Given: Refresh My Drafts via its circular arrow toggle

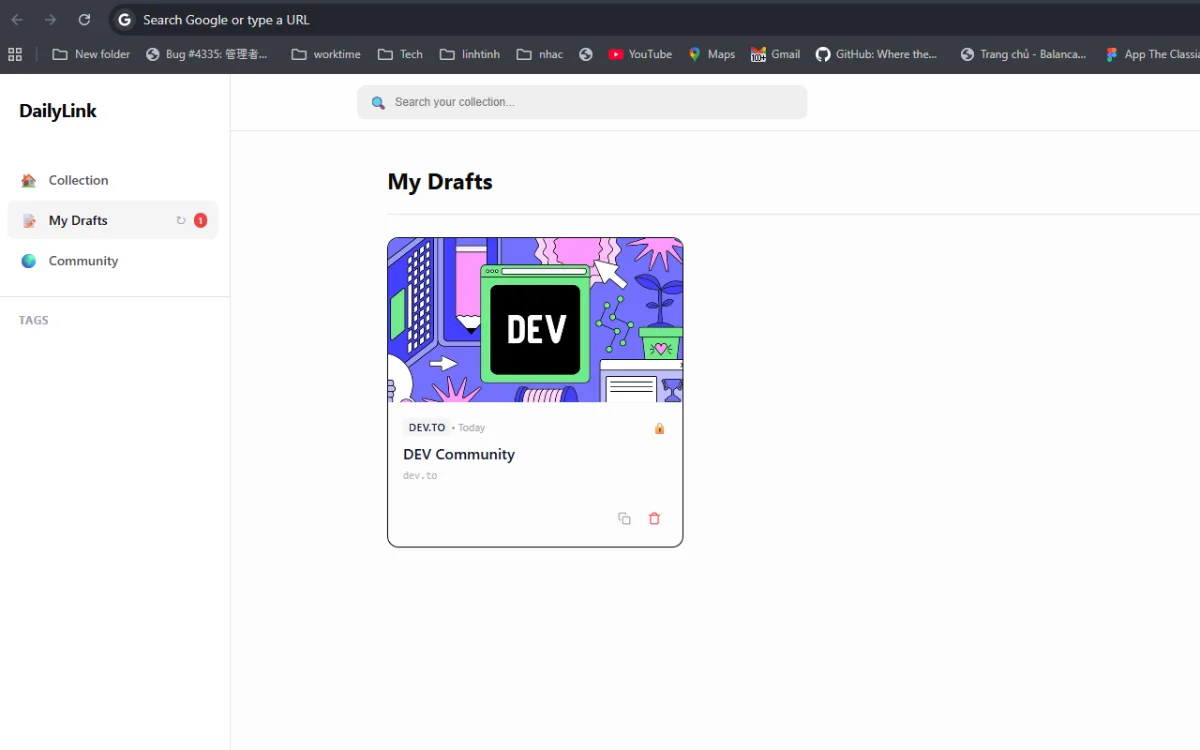Looking at the screenshot, I should (x=180, y=220).
